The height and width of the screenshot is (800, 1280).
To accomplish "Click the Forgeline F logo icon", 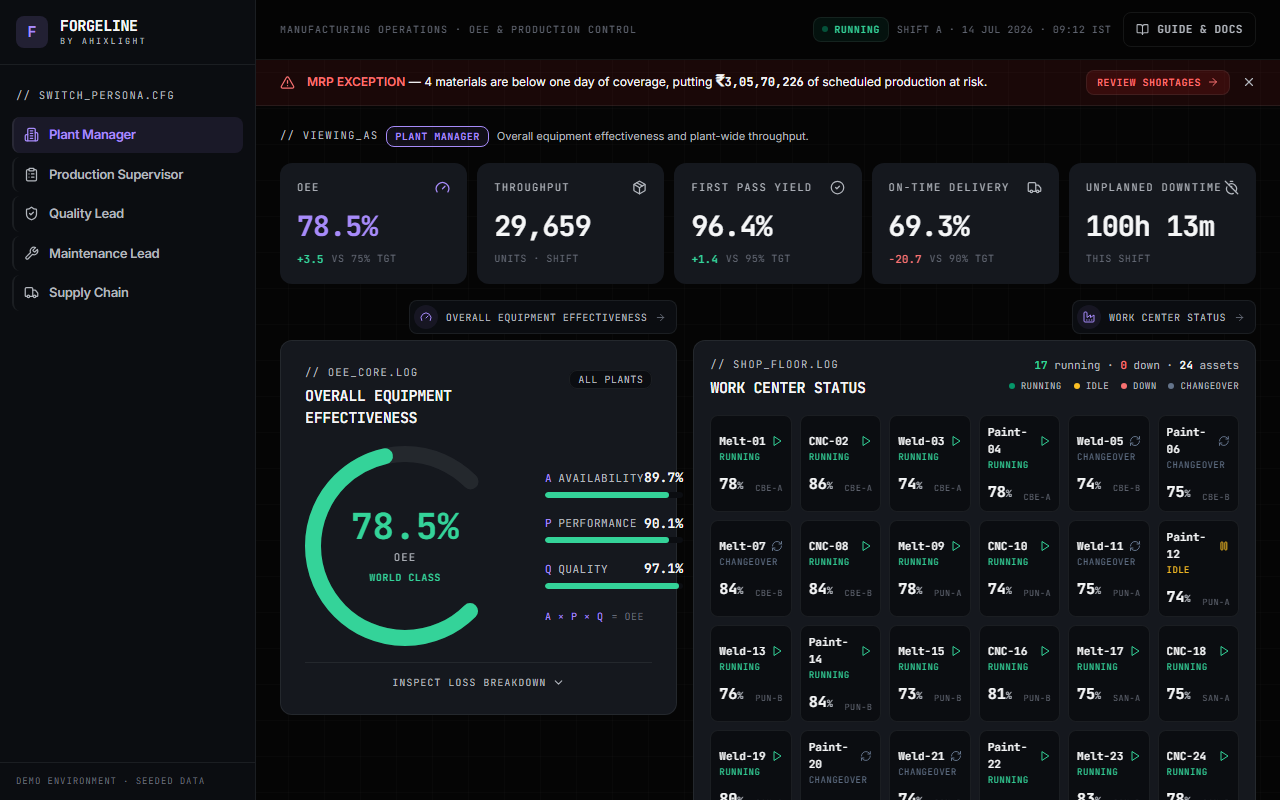I will (x=32, y=32).
